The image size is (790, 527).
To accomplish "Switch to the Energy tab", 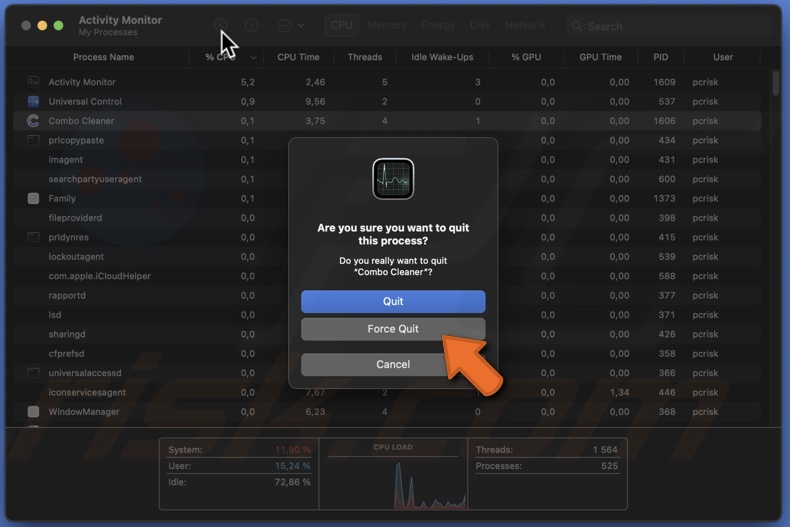I will click(438, 25).
